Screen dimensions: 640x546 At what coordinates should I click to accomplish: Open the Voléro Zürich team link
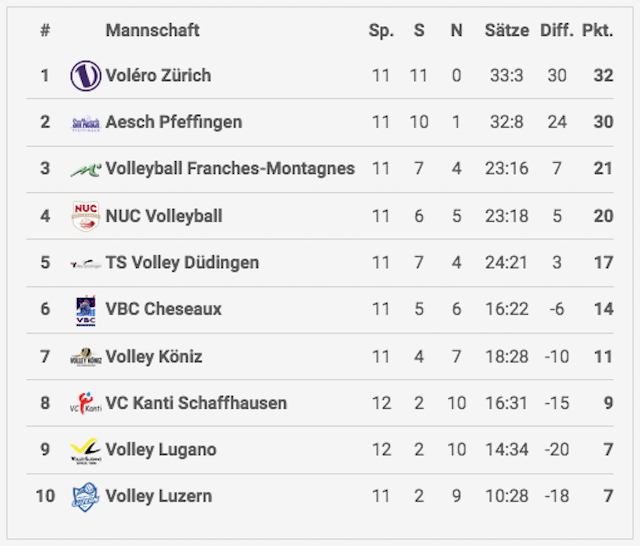[x=158, y=75]
